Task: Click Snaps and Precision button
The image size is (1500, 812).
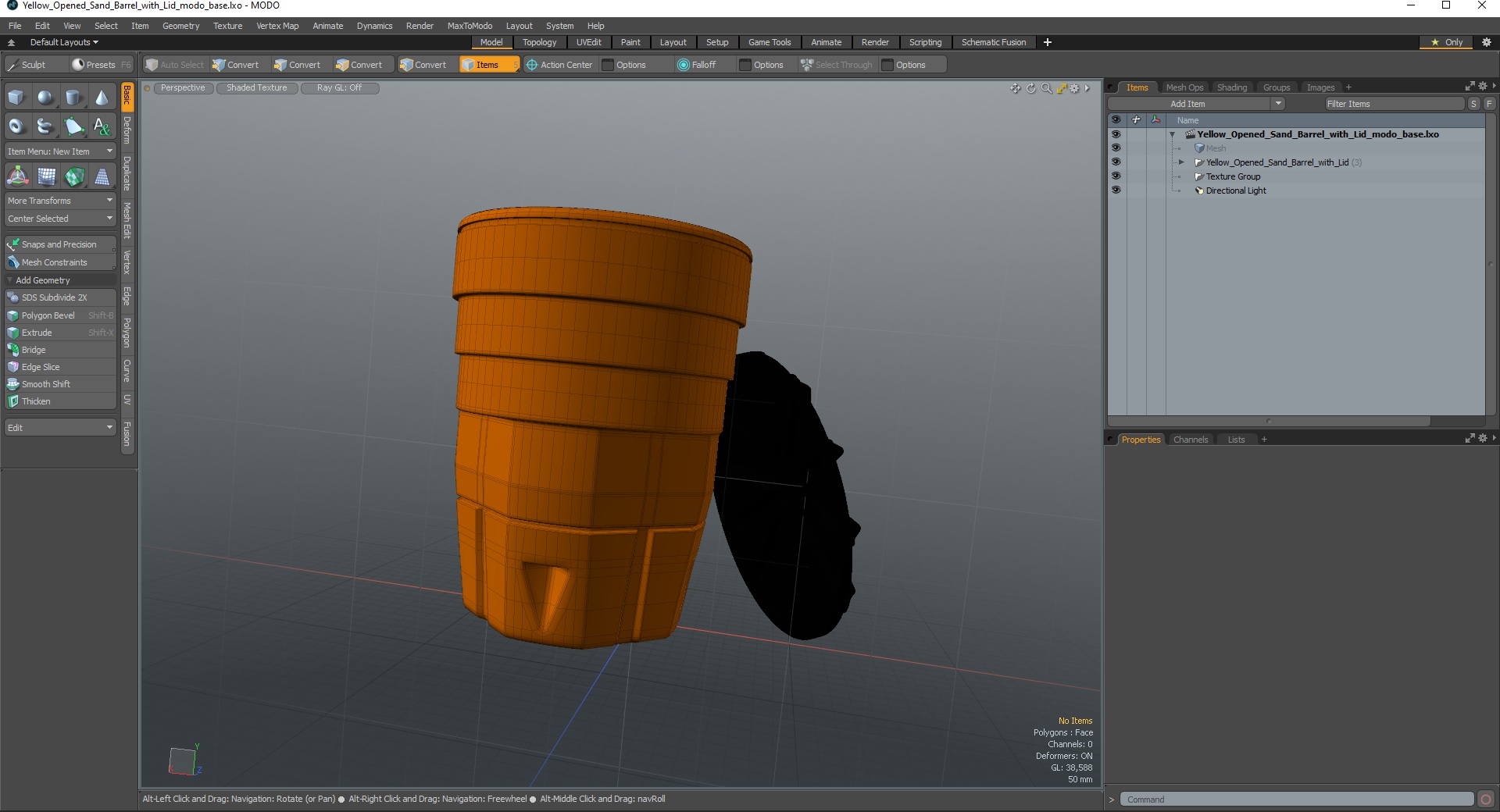Action: click(60, 244)
